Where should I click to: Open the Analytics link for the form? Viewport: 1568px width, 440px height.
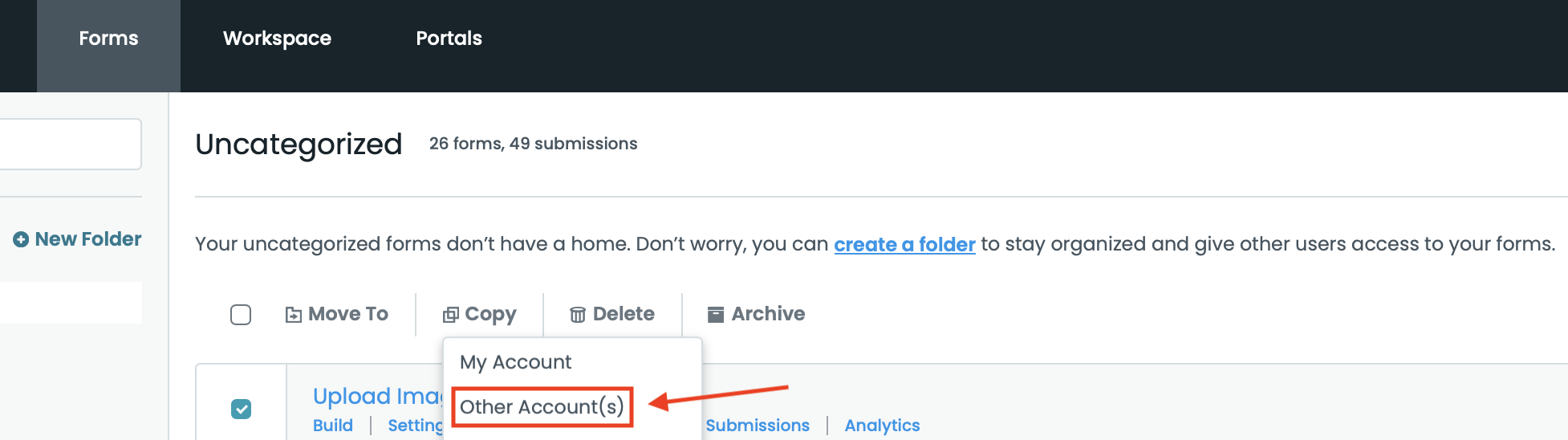(882, 426)
